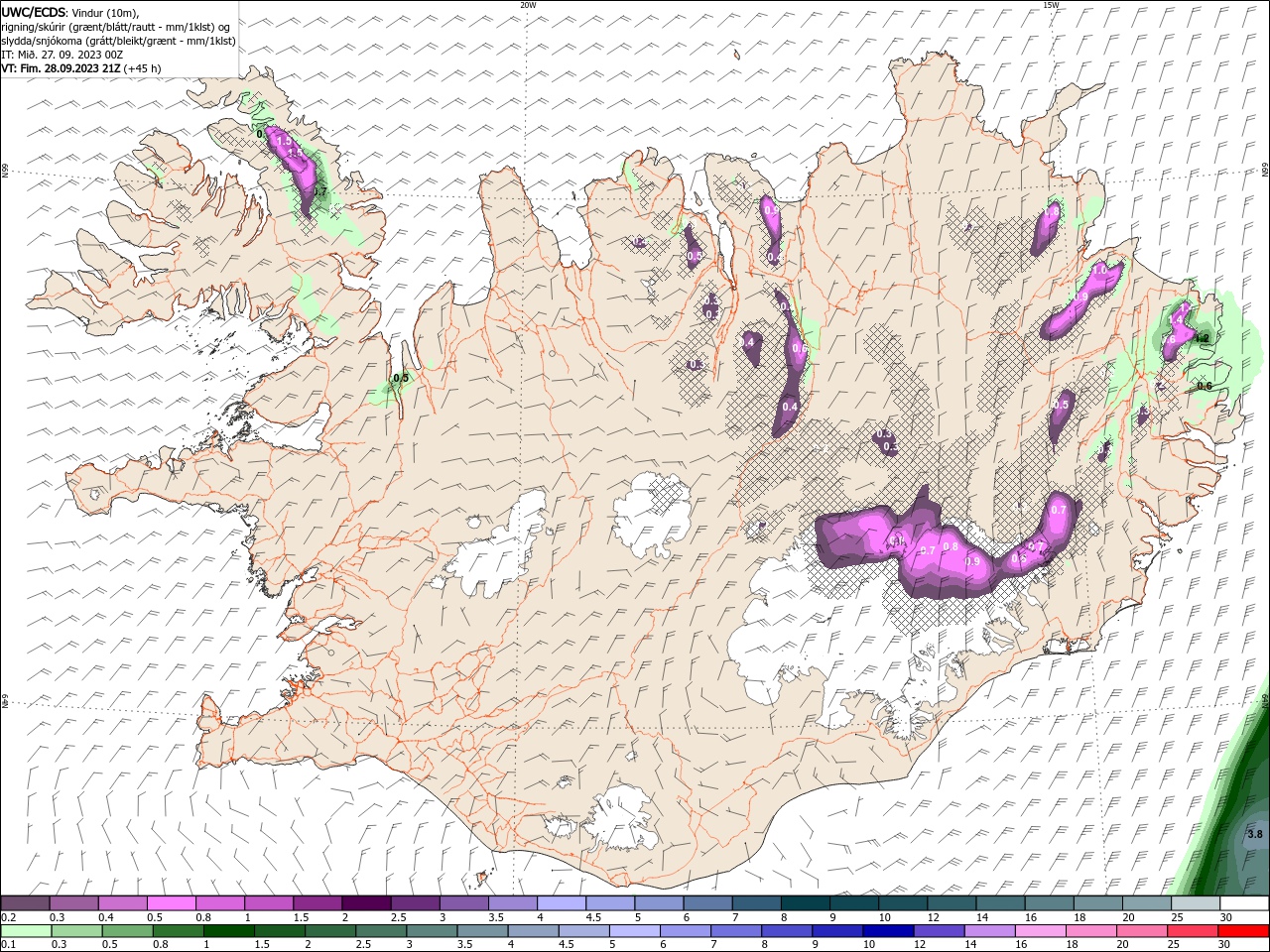
Task: Pick the darkest green rain swatch labeled 1
Action: (228, 931)
